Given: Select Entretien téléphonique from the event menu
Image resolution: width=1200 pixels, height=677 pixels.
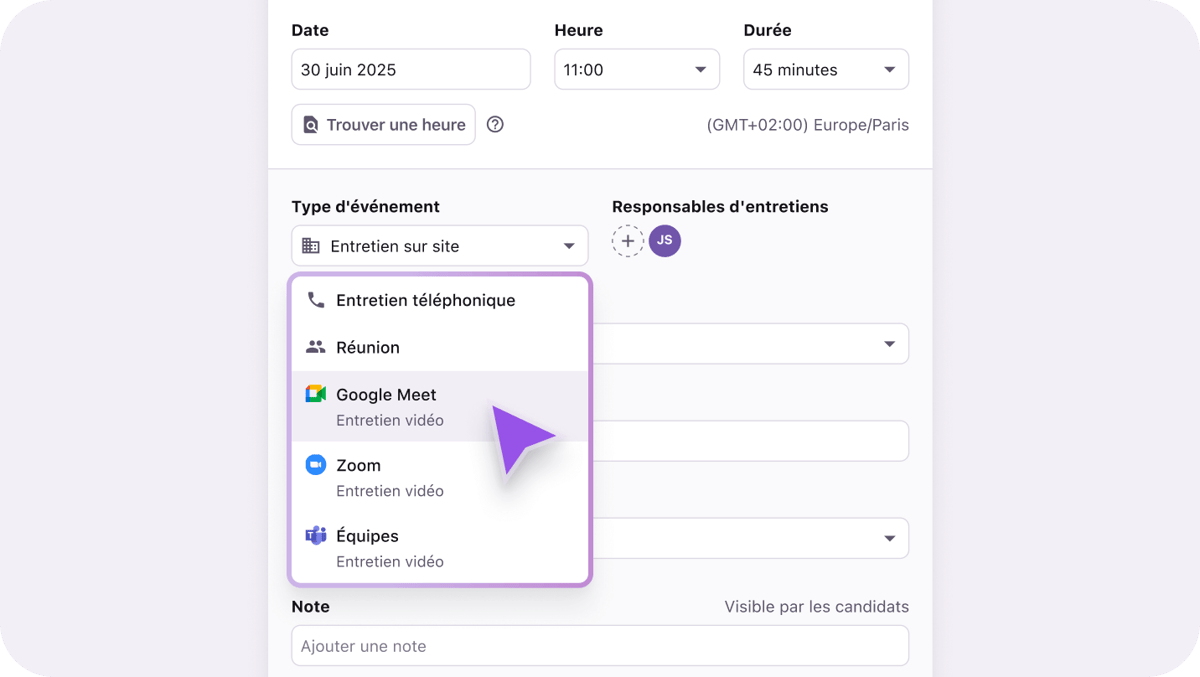Looking at the screenshot, I should coord(425,300).
